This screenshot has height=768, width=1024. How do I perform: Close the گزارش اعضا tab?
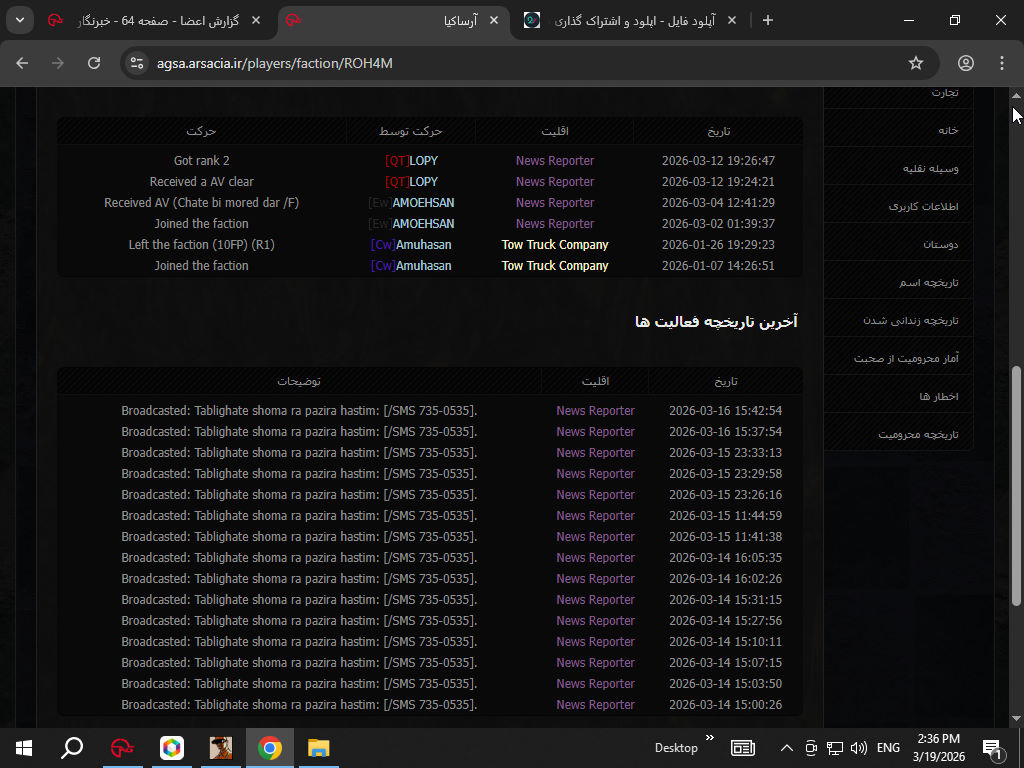(x=256, y=20)
